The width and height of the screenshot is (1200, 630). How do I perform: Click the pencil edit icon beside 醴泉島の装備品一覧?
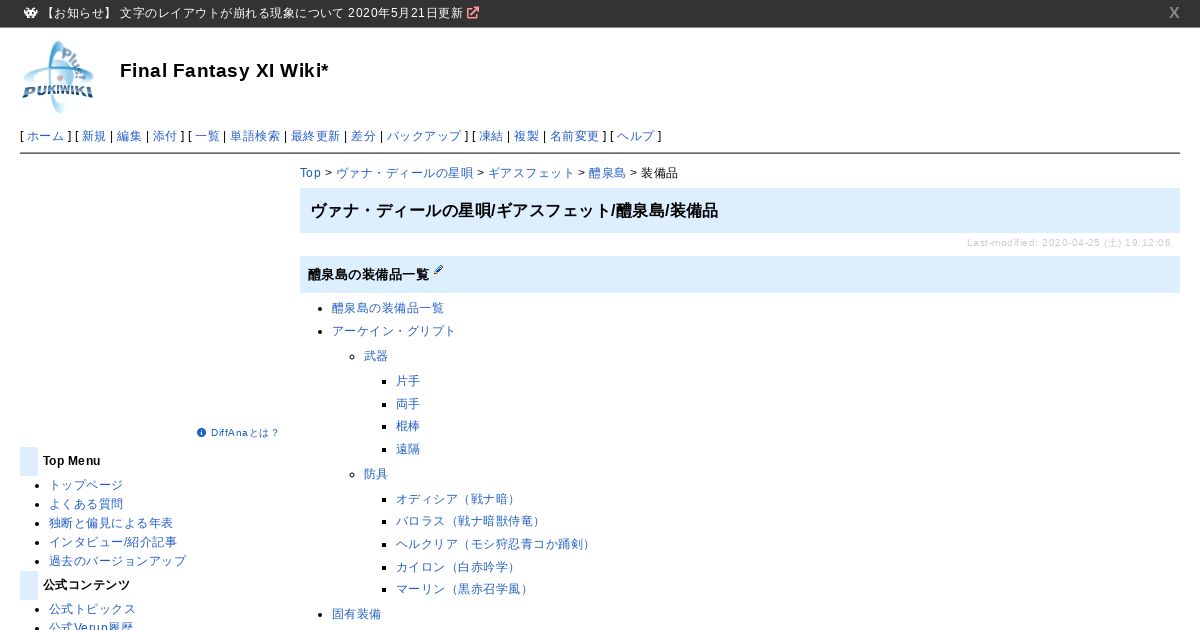pos(438,271)
